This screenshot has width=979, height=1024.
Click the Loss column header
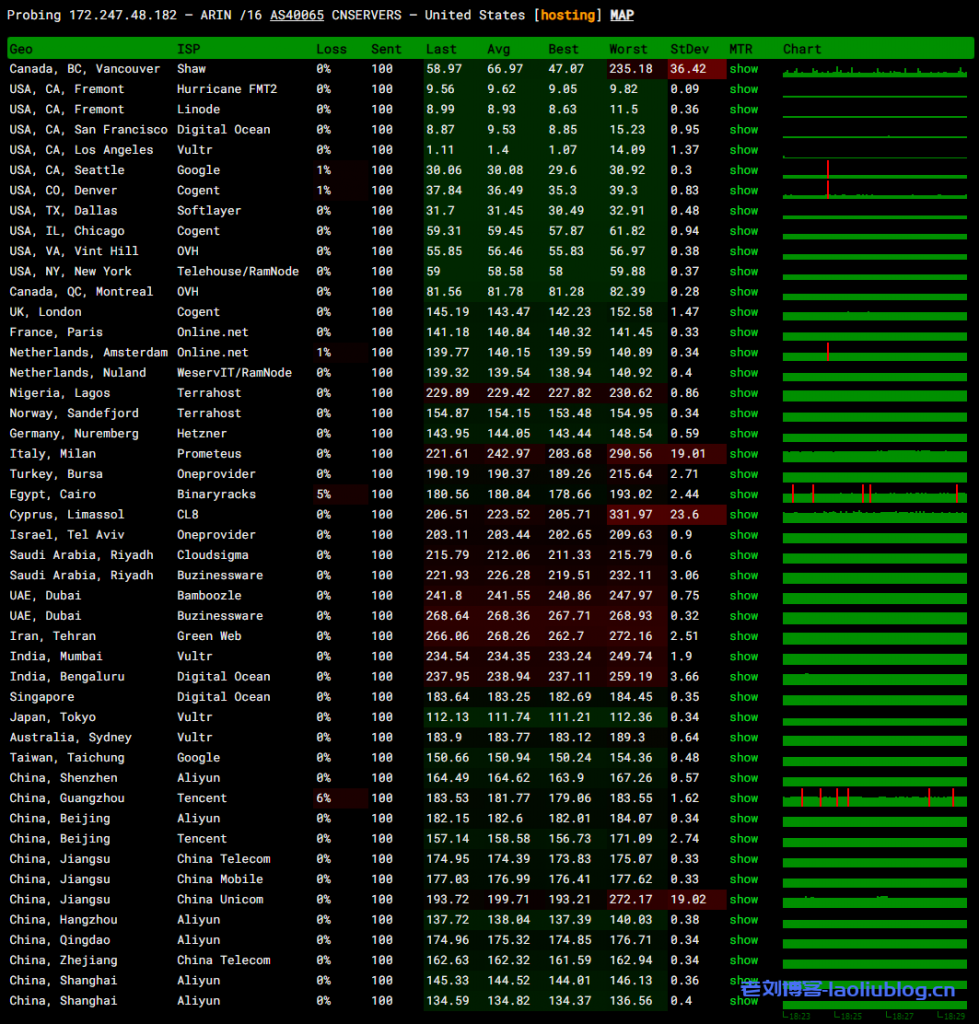(331, 49)
